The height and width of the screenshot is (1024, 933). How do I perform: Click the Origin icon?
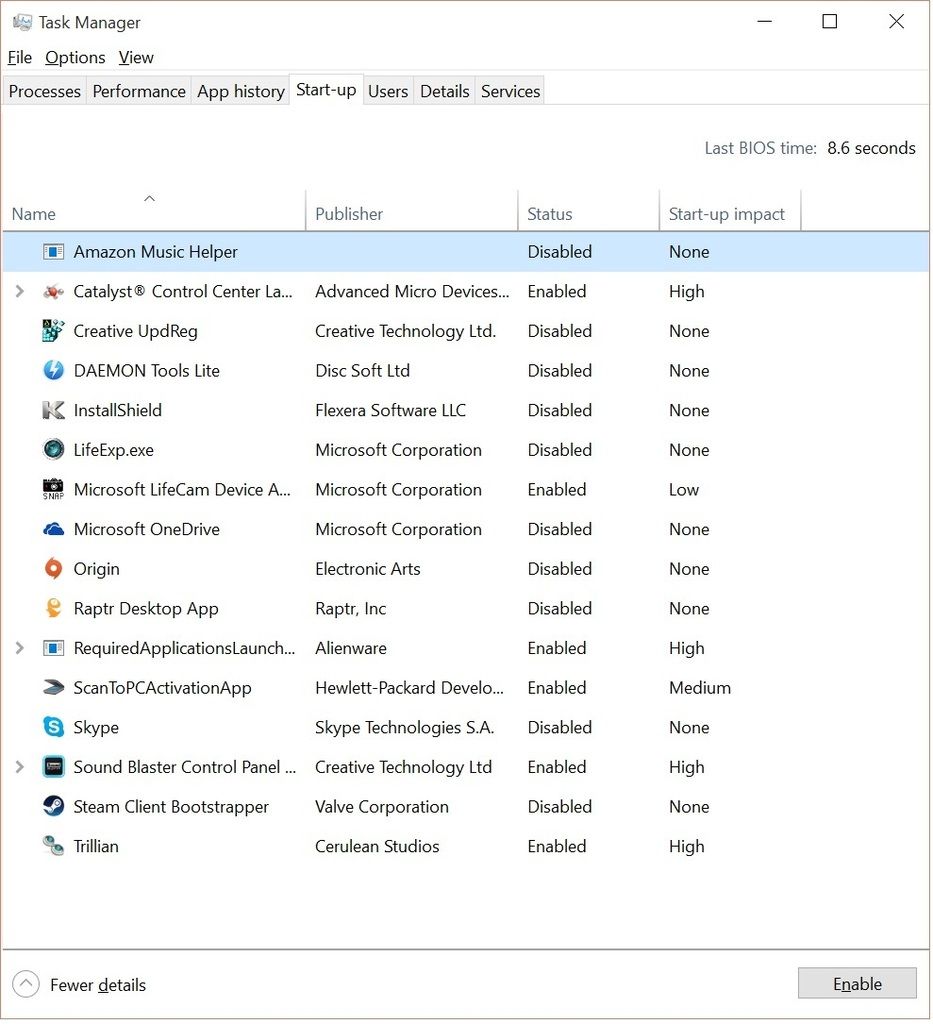click(x=54, y=569)
